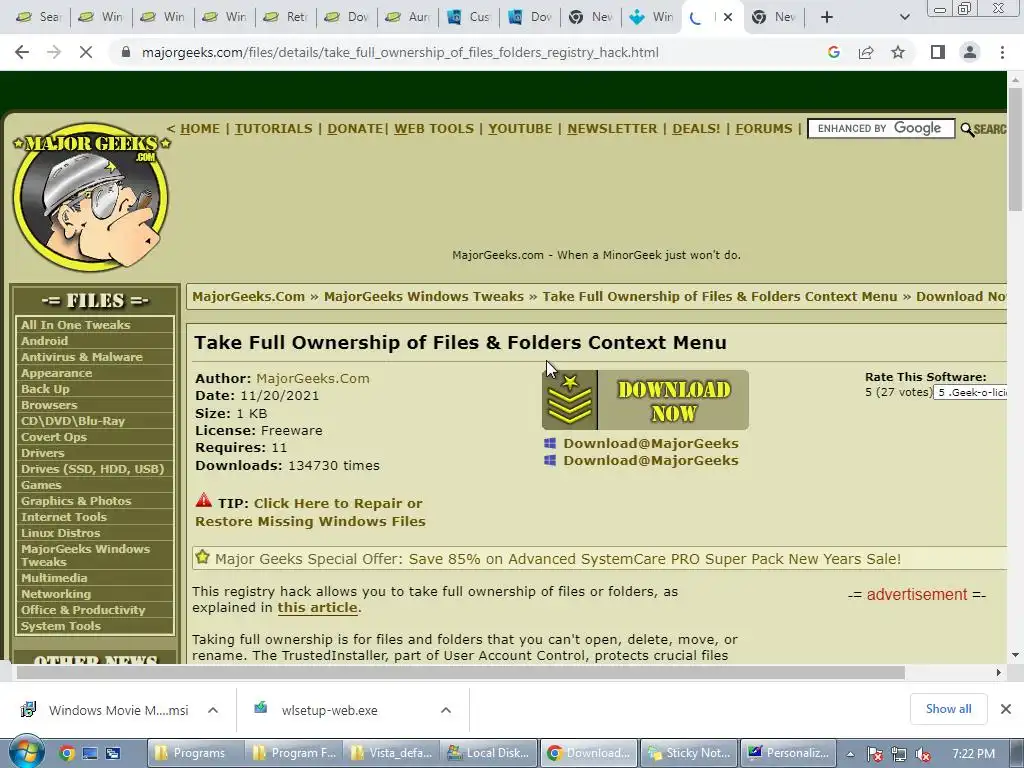Click MajorGeeks Windows Tweaks breadcrumb
Viewport: 1024px width, 768px height.
[424, 296]
